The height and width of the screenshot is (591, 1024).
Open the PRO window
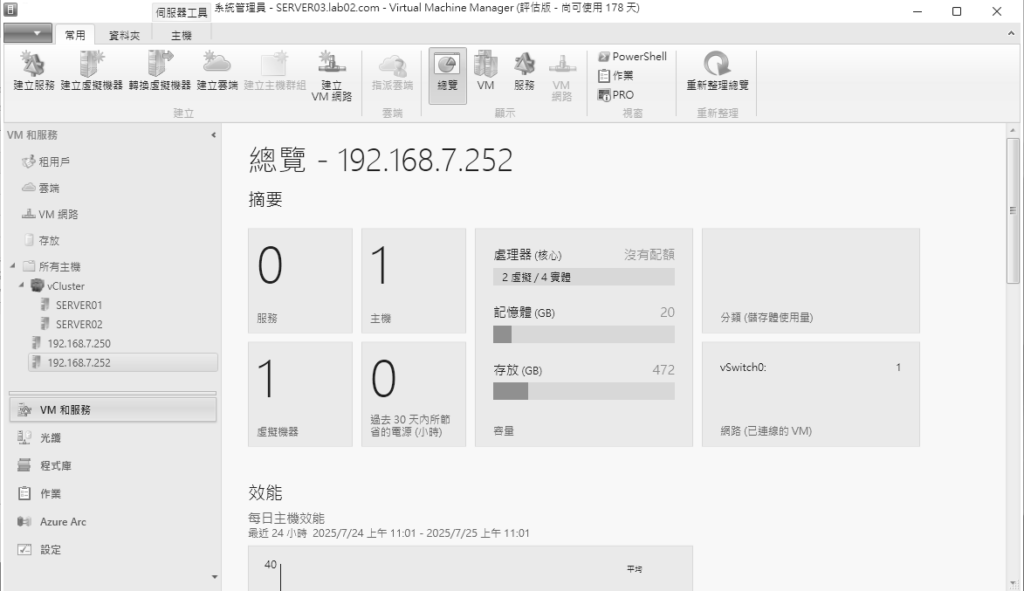click(x=615, y=95)
